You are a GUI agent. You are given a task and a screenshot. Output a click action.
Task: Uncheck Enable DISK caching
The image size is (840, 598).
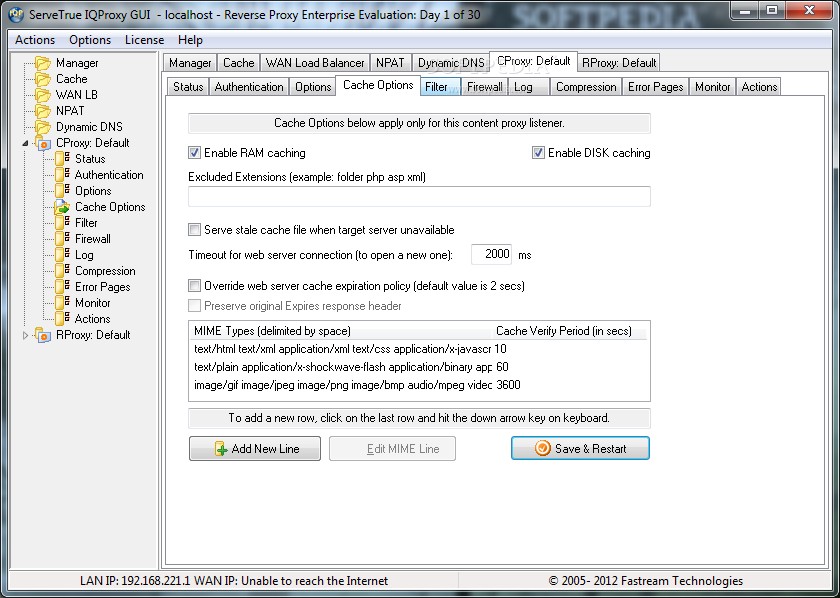coord(538,153)
